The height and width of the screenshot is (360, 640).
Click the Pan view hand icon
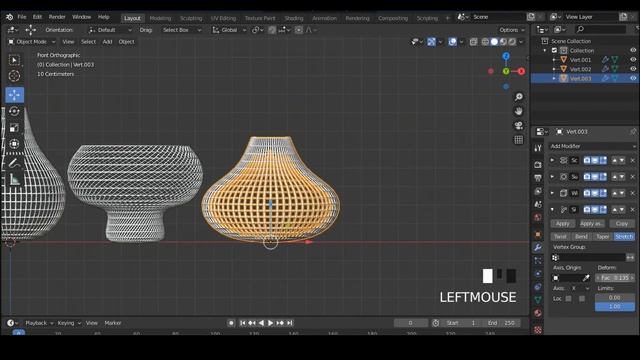click(x=518, y=111)
